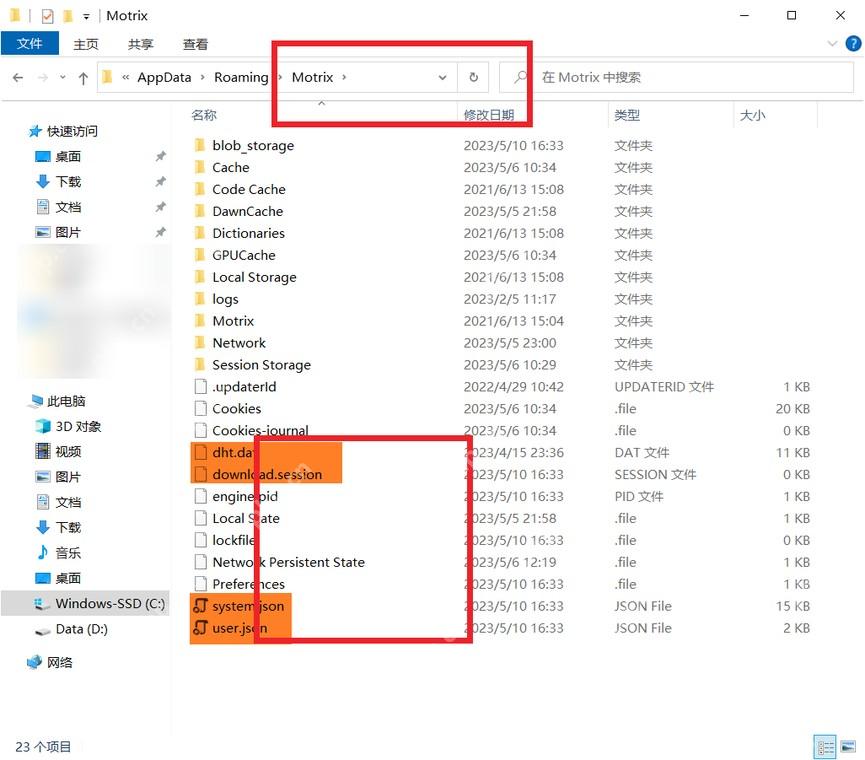Click the This PC computer icon
Viewport: 865px width, 760px height.
(x=36, y=401)
